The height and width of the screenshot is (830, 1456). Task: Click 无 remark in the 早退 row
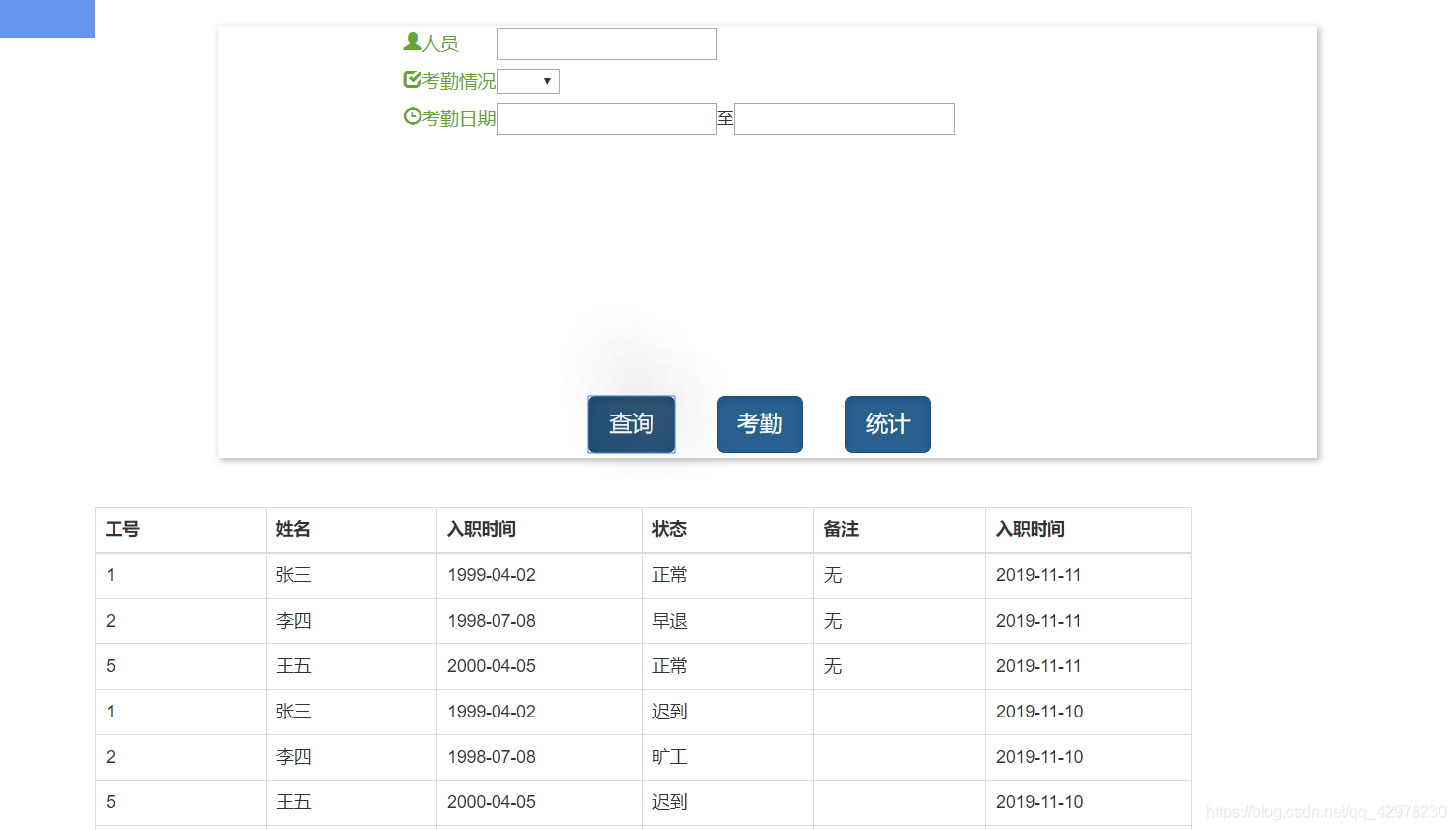click(x=833, y=621)
